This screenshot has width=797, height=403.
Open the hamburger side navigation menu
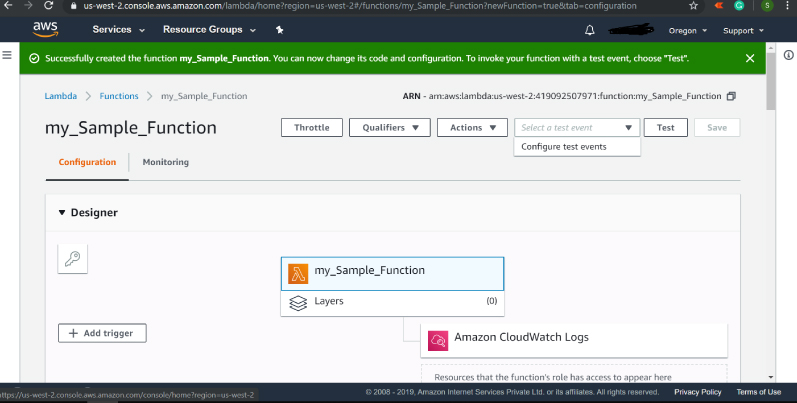7,55
